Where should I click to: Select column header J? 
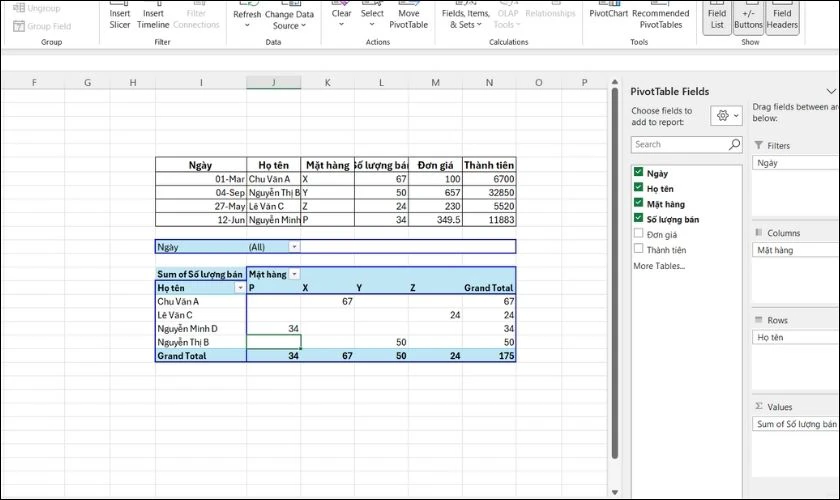click(x=273, y=83)
